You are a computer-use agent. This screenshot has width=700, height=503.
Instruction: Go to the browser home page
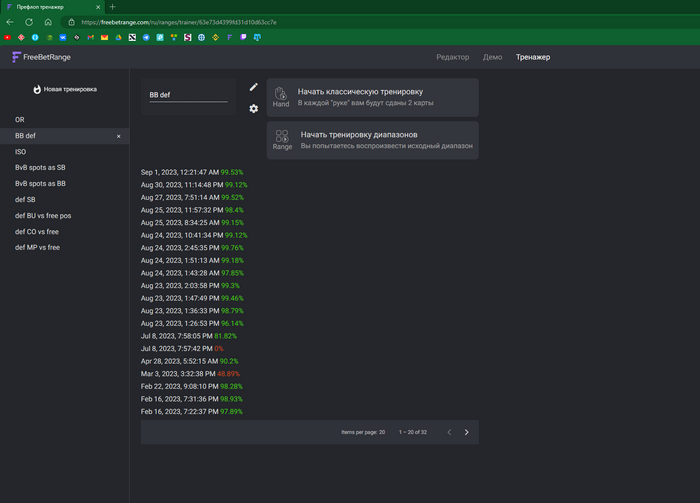[48, 22]
